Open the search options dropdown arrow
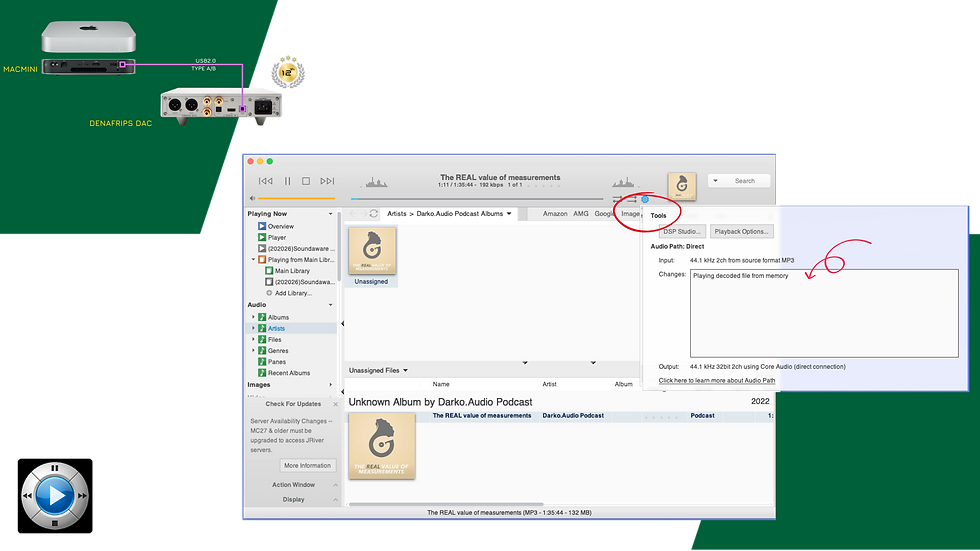This screenshot has width=980, height=551. tap(716, 181)
